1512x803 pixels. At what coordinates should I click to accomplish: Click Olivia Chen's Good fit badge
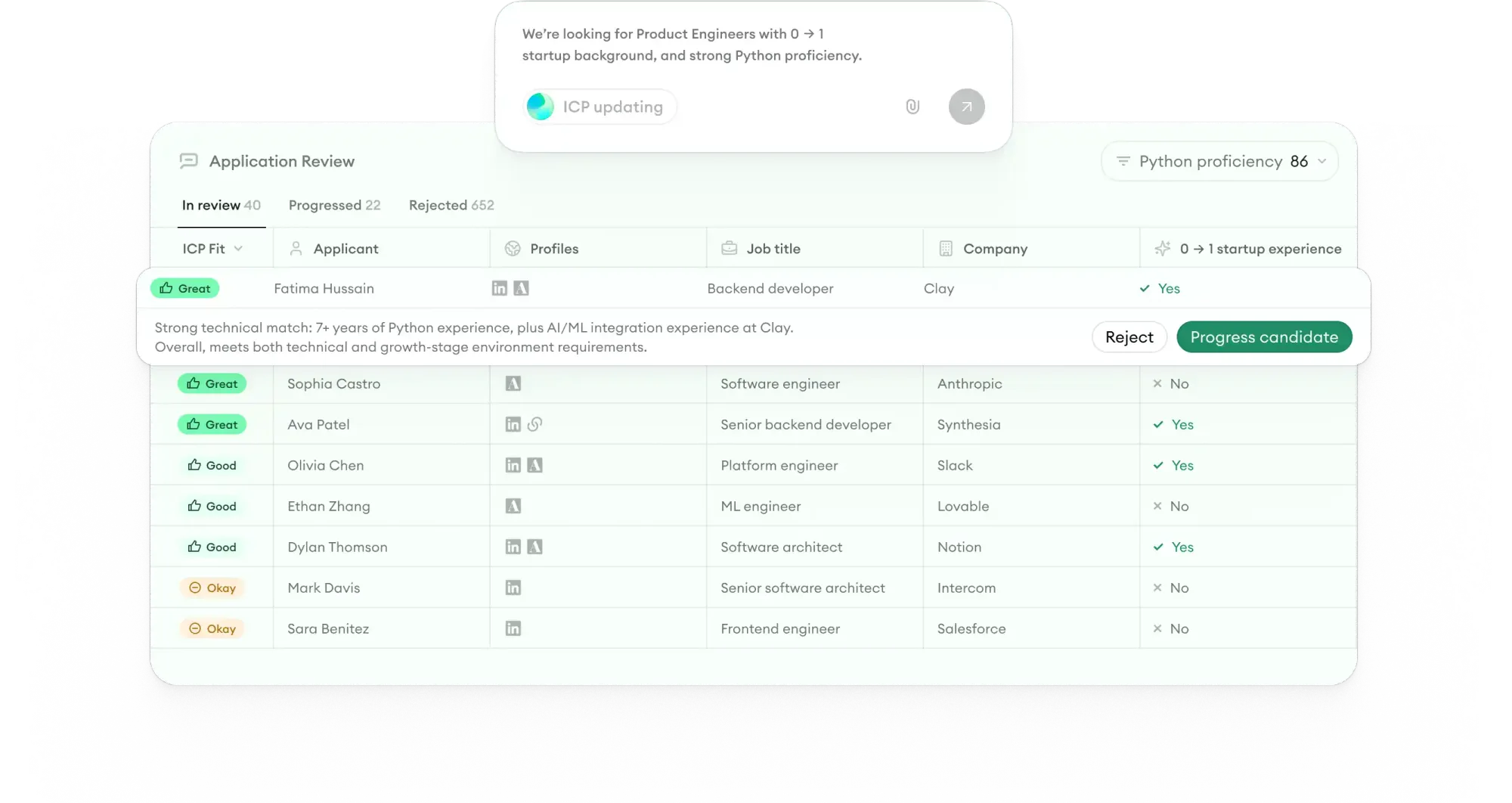pos(212,465)
